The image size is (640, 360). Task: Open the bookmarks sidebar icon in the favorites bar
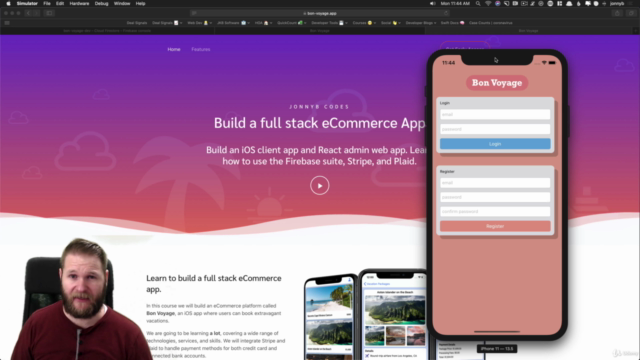click(x=7, y=23)
